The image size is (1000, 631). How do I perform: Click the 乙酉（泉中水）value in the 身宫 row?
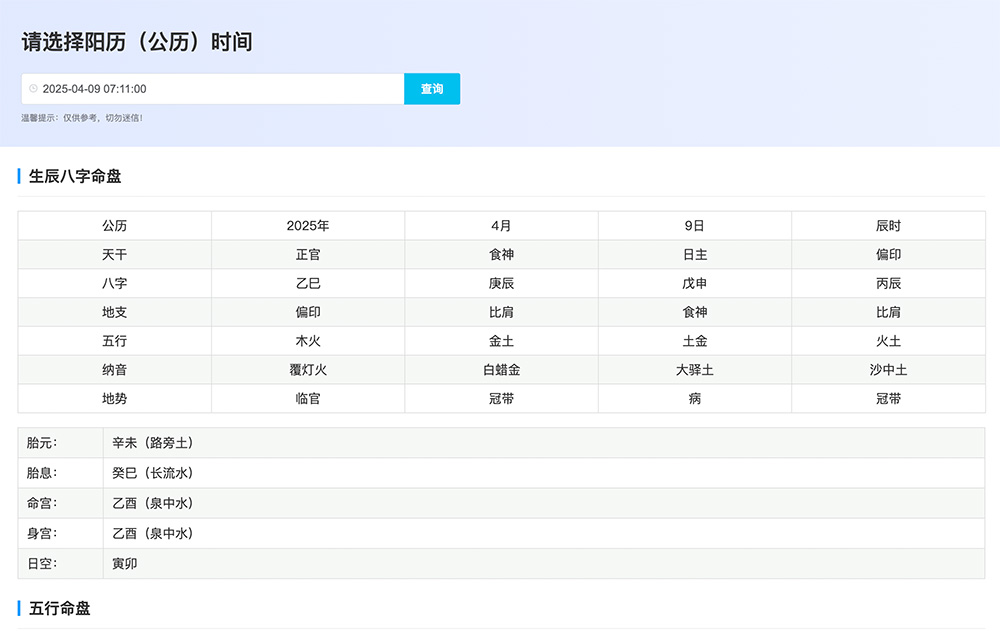tap(152, 533)
